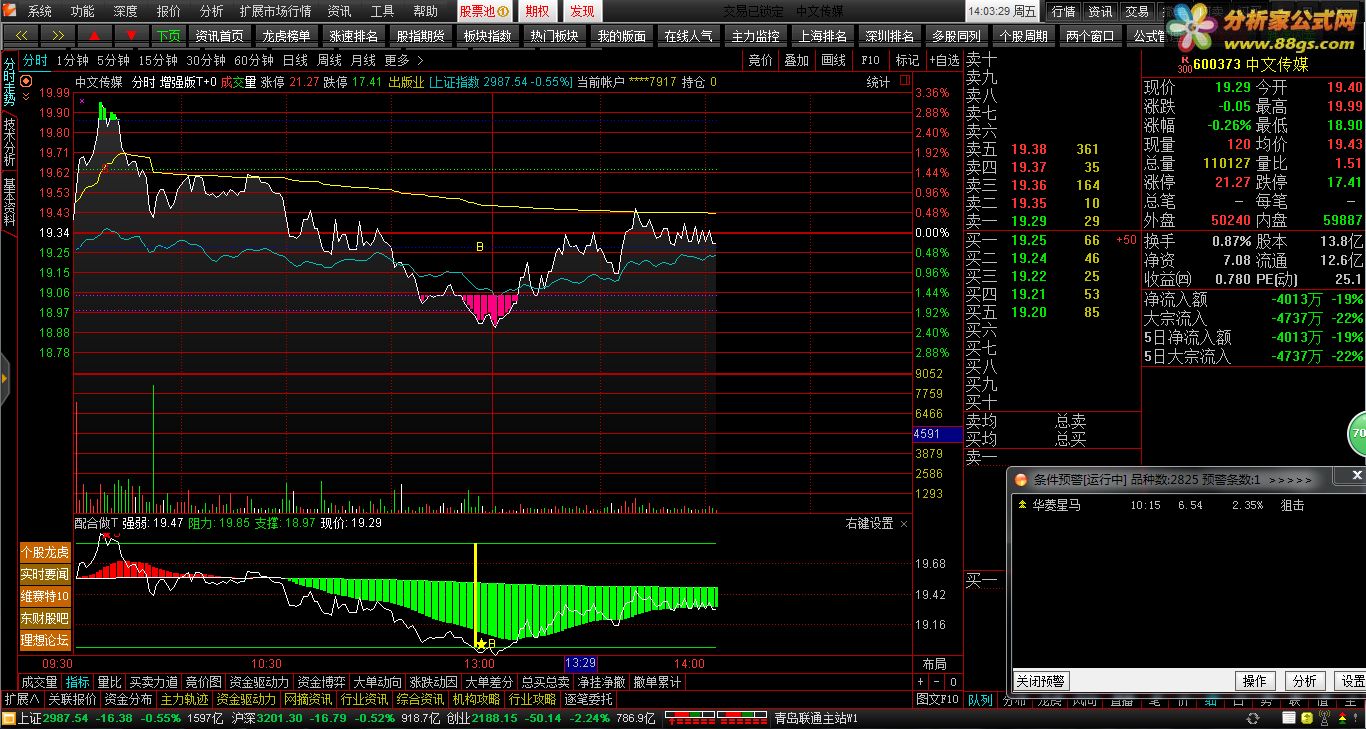Open 板块指数 sector index
Screen dimensions: 1366x729
coord(488,35)
